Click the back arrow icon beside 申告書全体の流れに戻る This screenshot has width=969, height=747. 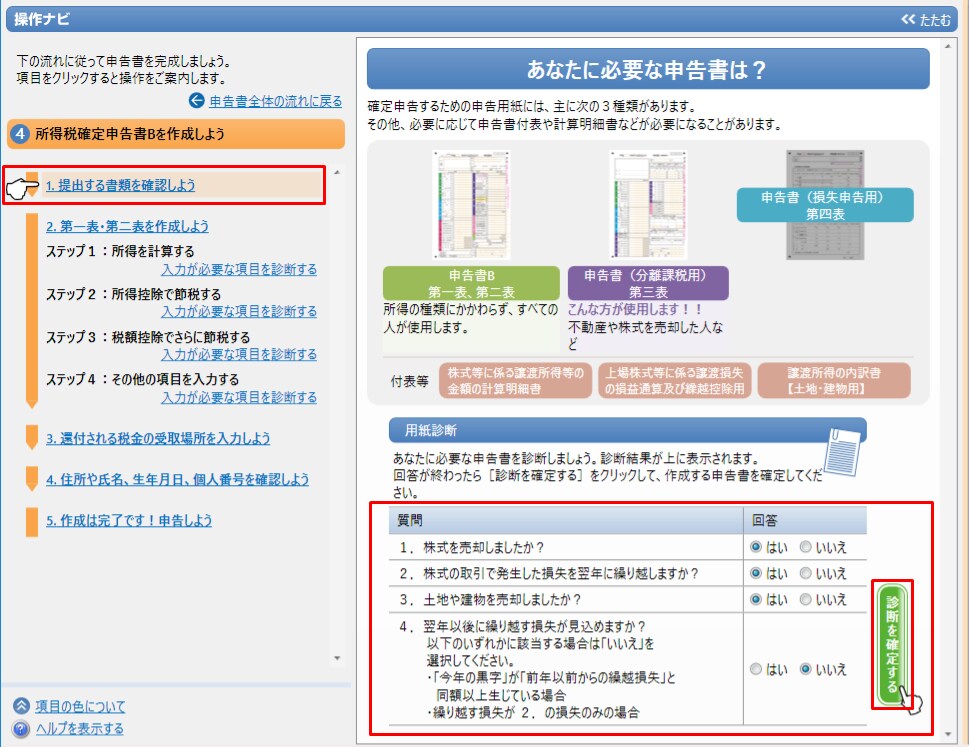click(x=197, y=101)
